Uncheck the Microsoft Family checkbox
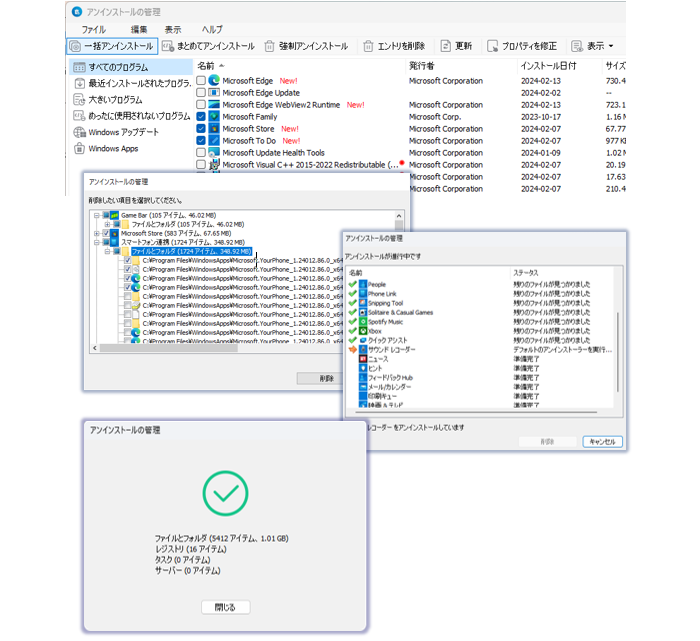 pos(201,117)
